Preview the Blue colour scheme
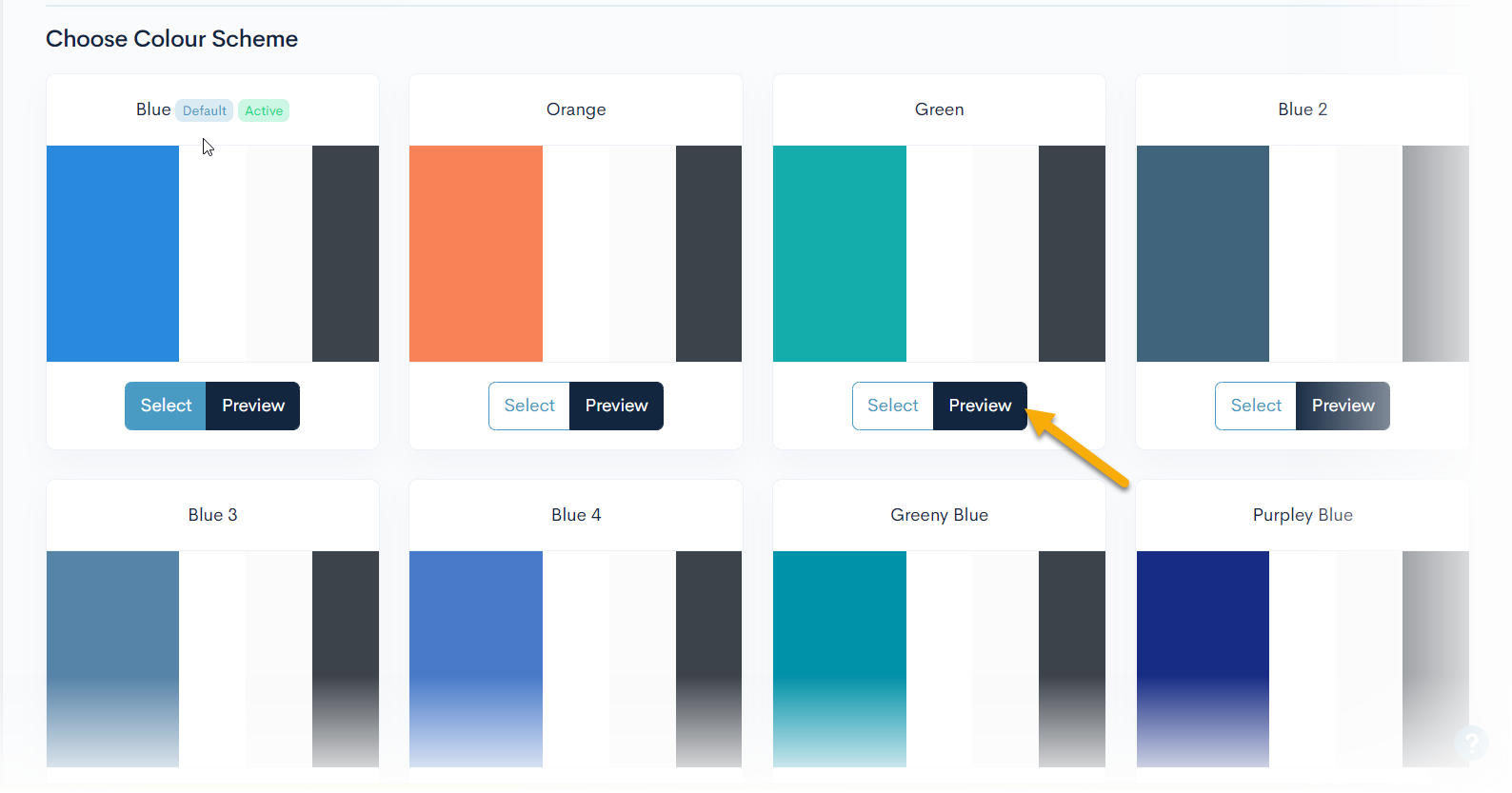The image size is (1512, 793). [252, 406]
